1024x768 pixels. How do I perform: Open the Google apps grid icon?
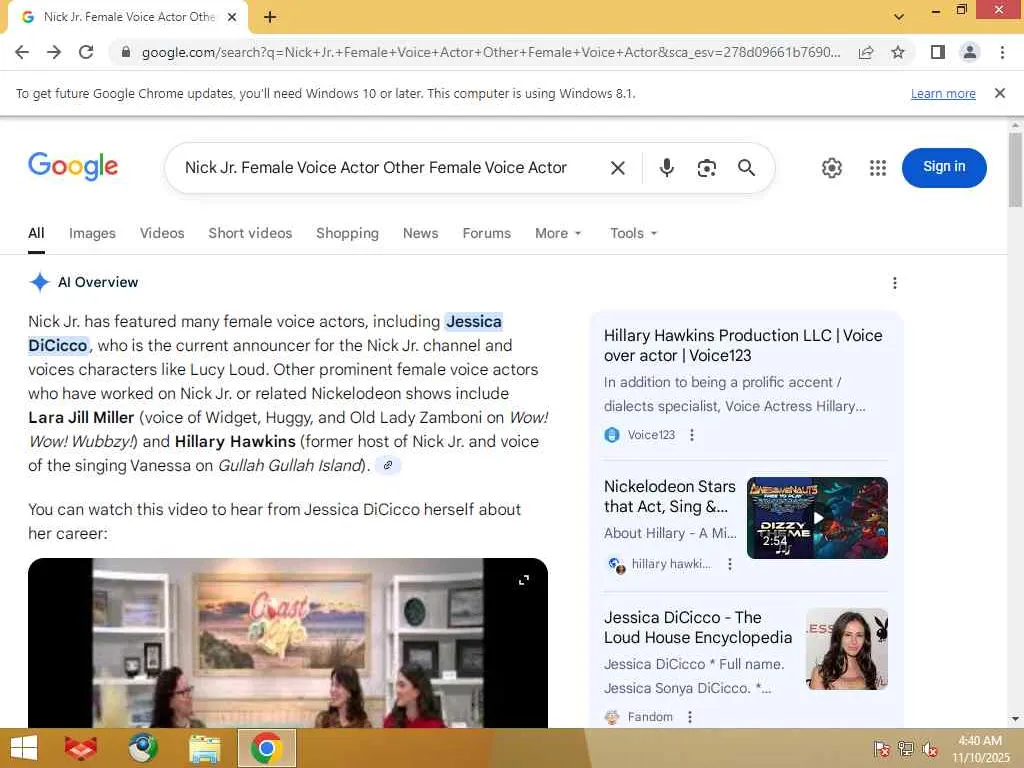click(x=878, y=168)
